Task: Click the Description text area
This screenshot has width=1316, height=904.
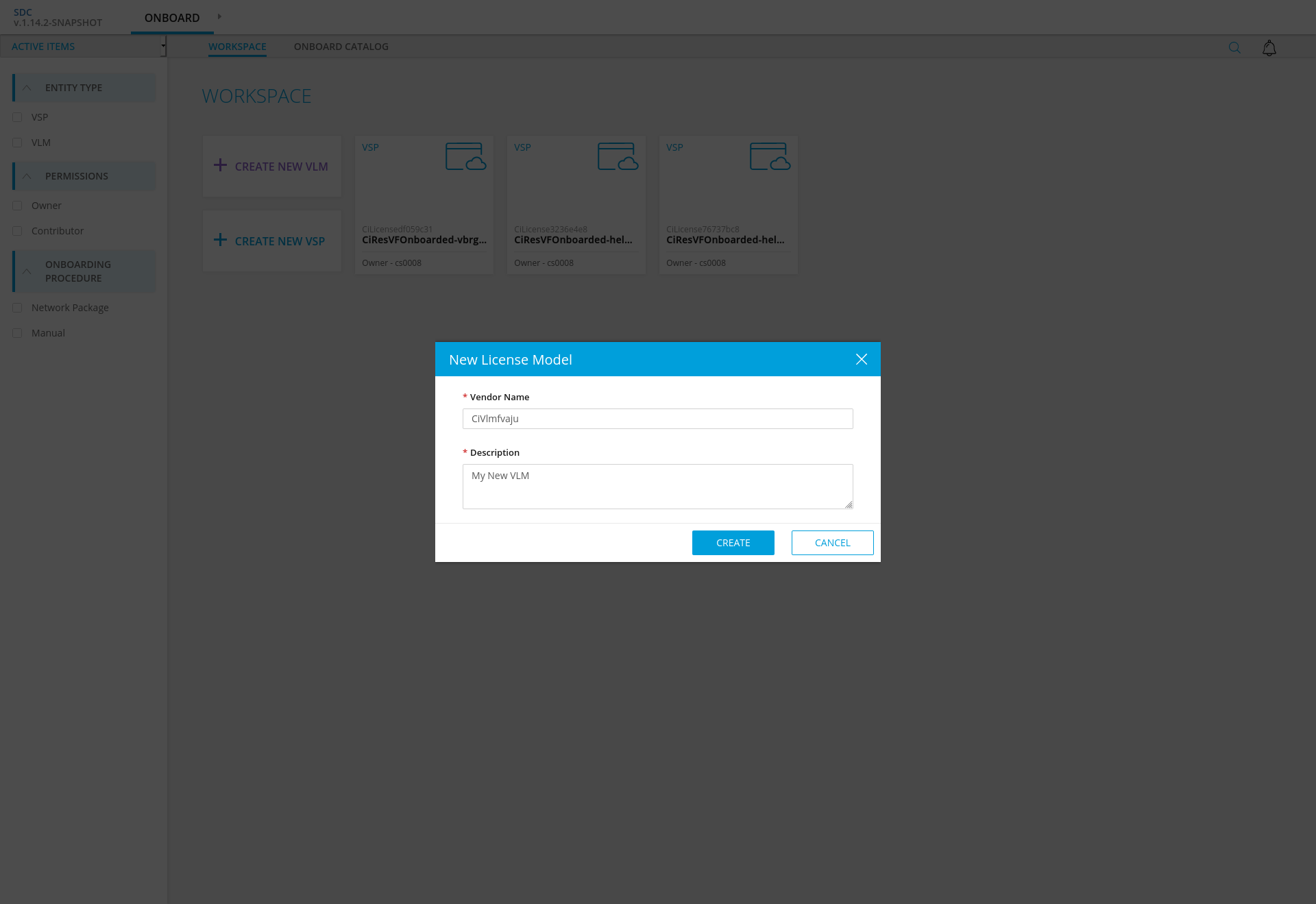Action: 657,487
